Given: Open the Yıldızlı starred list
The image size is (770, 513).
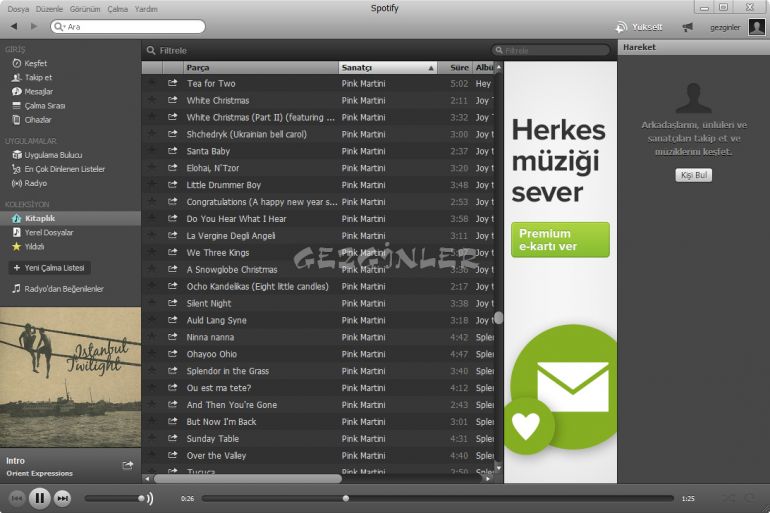Looking at the screenshot, I should 28,246.
